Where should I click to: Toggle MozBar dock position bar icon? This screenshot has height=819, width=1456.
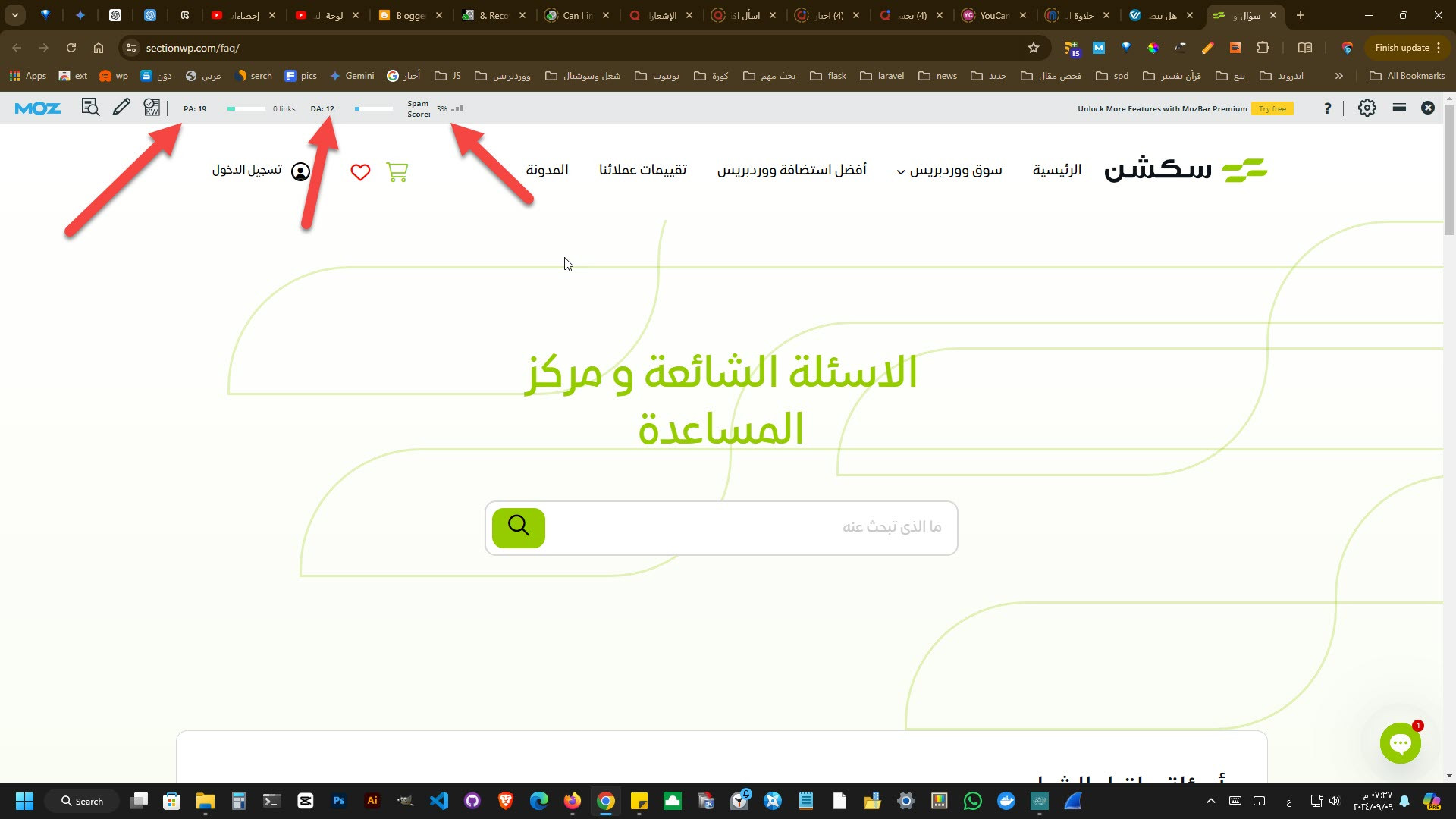point(1399,108)
